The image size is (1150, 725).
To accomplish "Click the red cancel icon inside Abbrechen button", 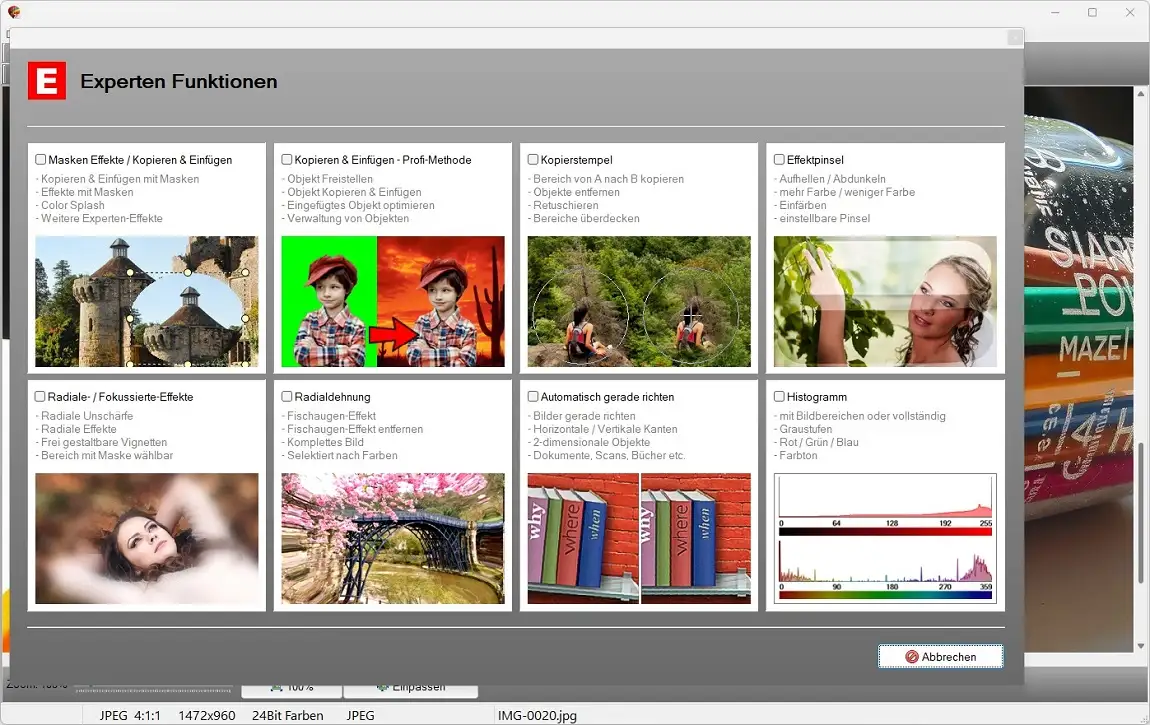I will pos(909,656).
